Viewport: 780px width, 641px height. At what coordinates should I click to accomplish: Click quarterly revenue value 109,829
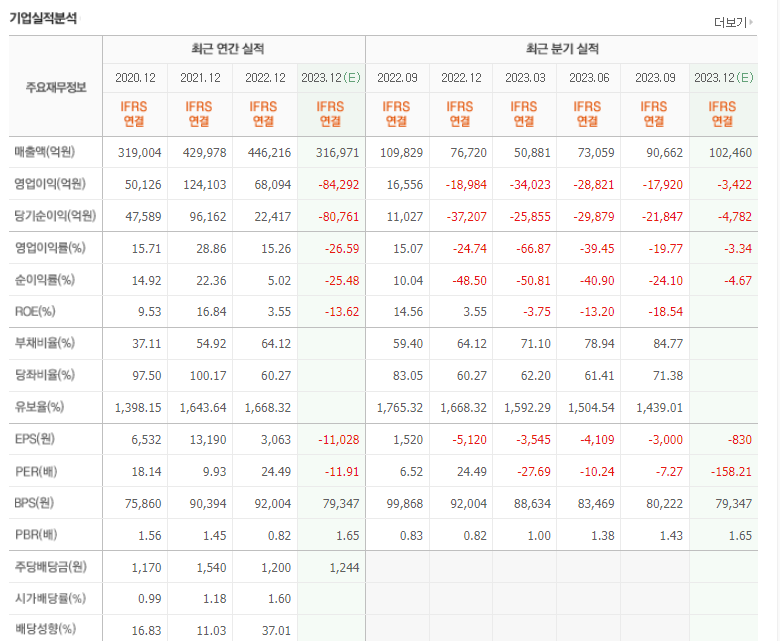[401, 153]
